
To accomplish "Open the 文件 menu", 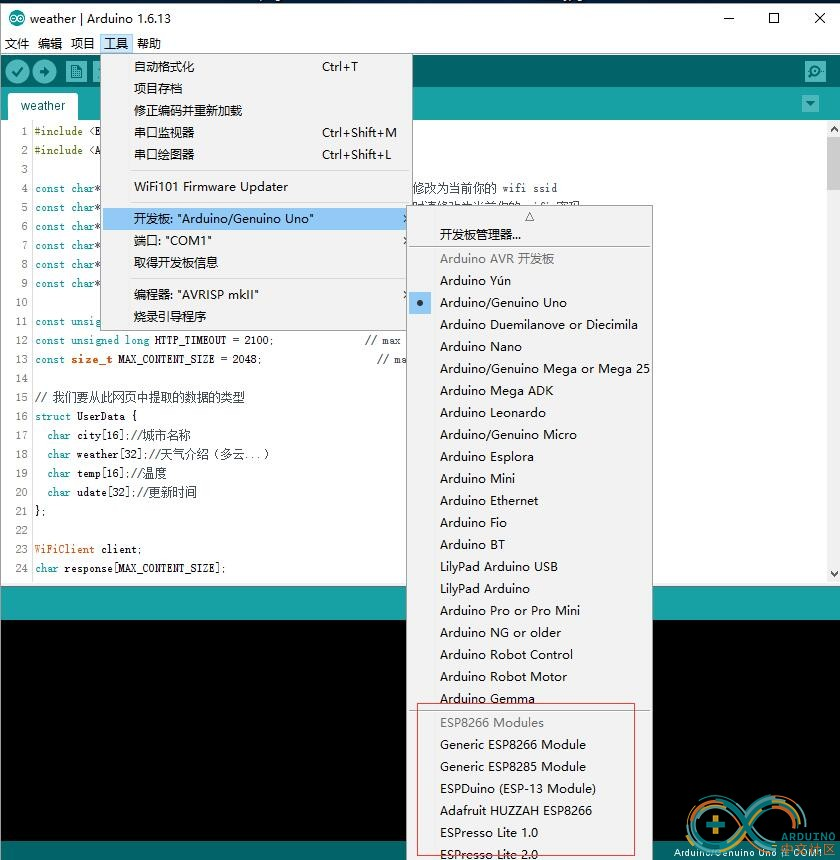I will (17, 43).
